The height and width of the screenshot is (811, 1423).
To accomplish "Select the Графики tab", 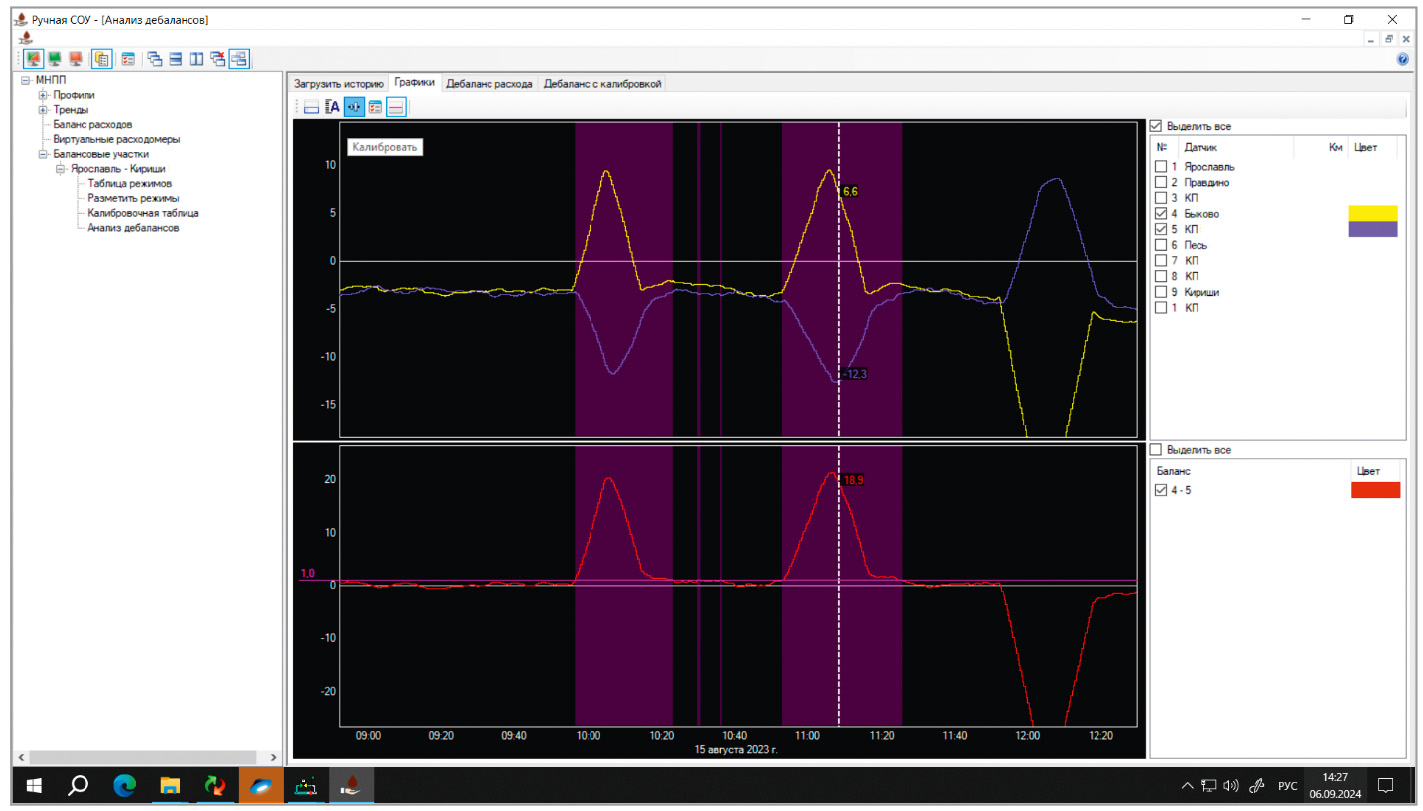I will click(x=415, y=83).
